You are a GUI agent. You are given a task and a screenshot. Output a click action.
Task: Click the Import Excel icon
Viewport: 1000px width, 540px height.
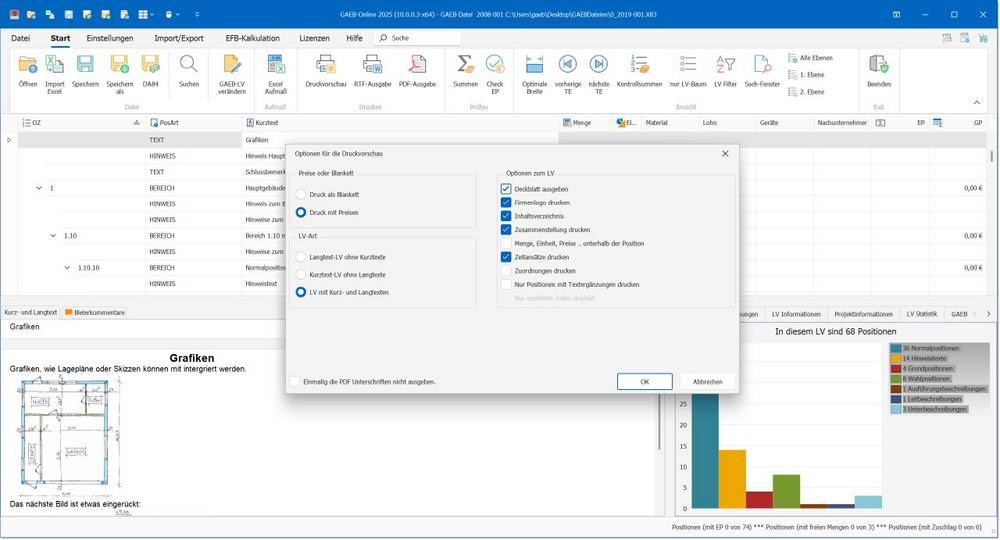55,66
